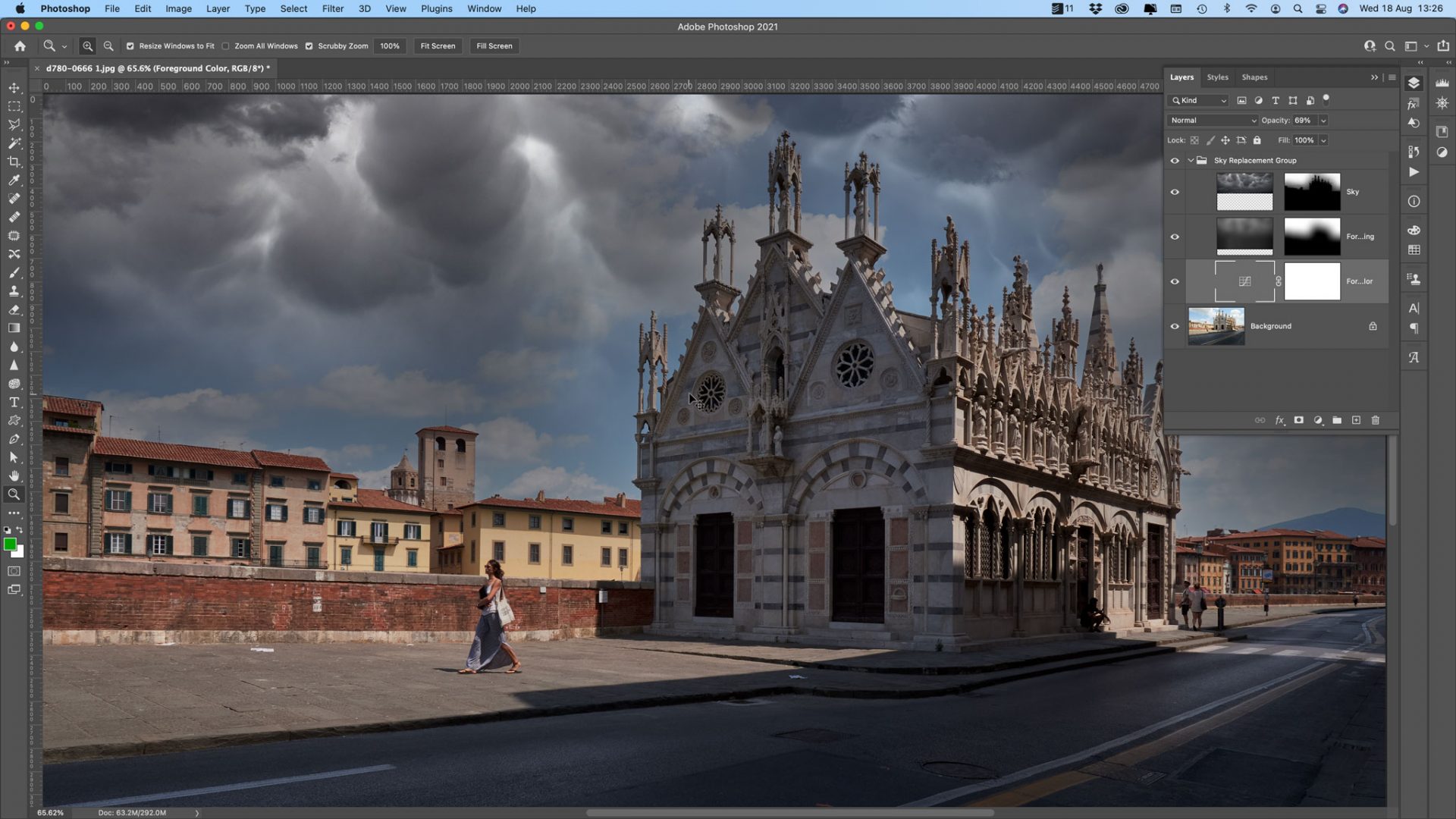Toggle Resize Windows to Fit checkbox
This screenshot has height=819, width=1456.
point(130,46)
